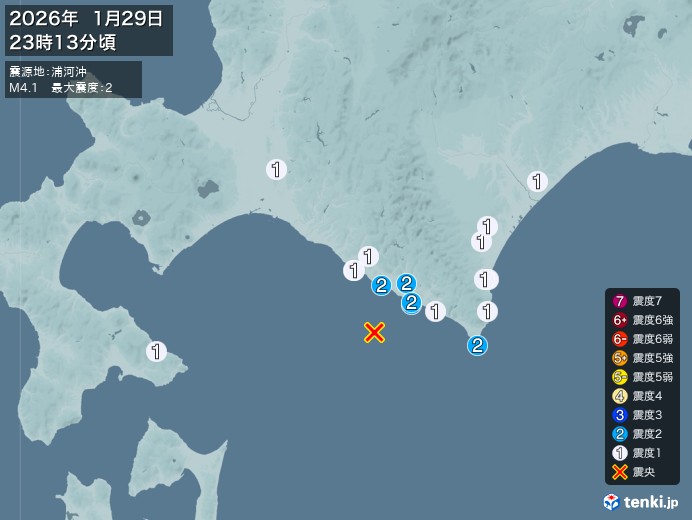692x520 pixels.
Task: Select the 最大震度:2 text
Action: click(82, 88)
